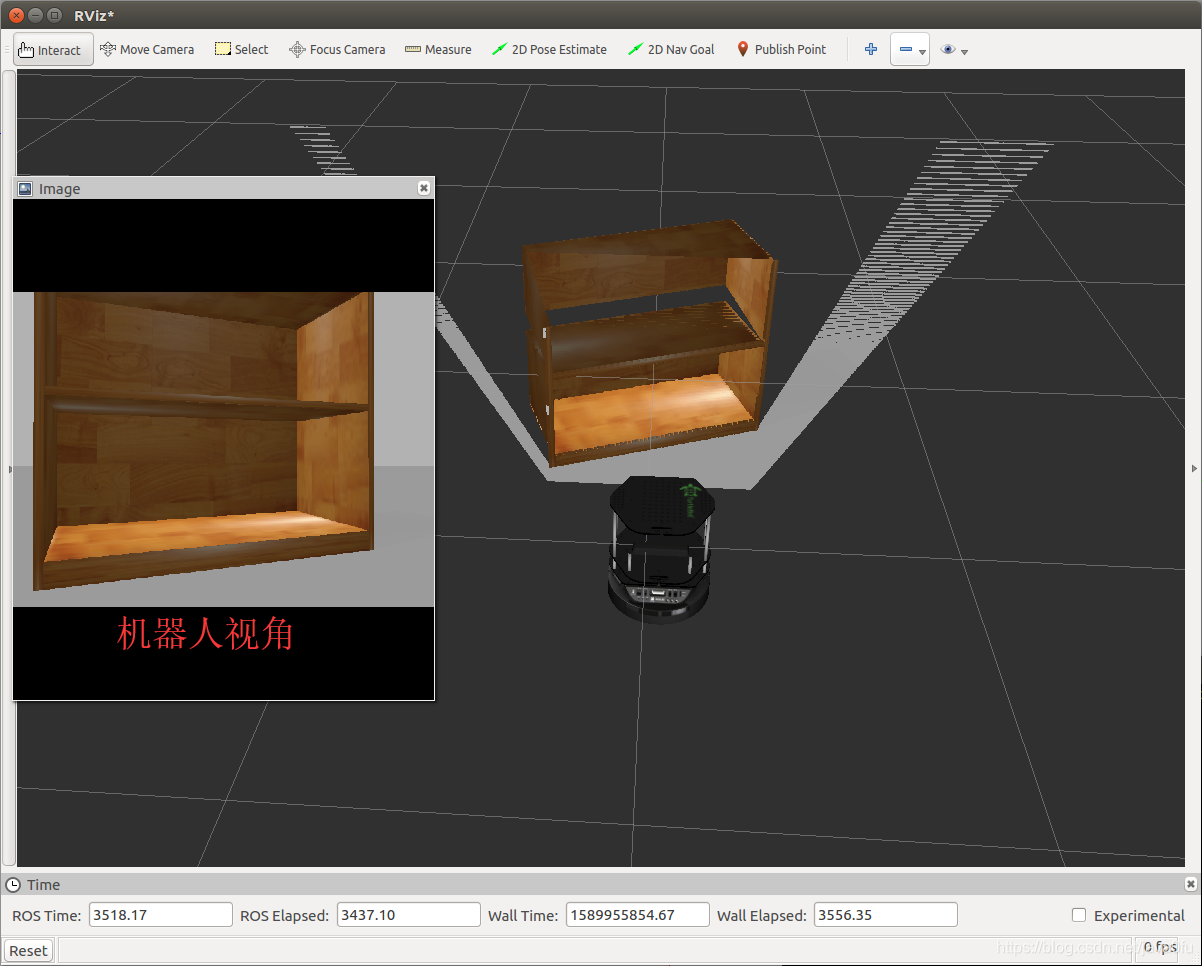1202x966 pixels.
Task: Open the eye visibility dropdown in toolbar
Action: point(954,50)
